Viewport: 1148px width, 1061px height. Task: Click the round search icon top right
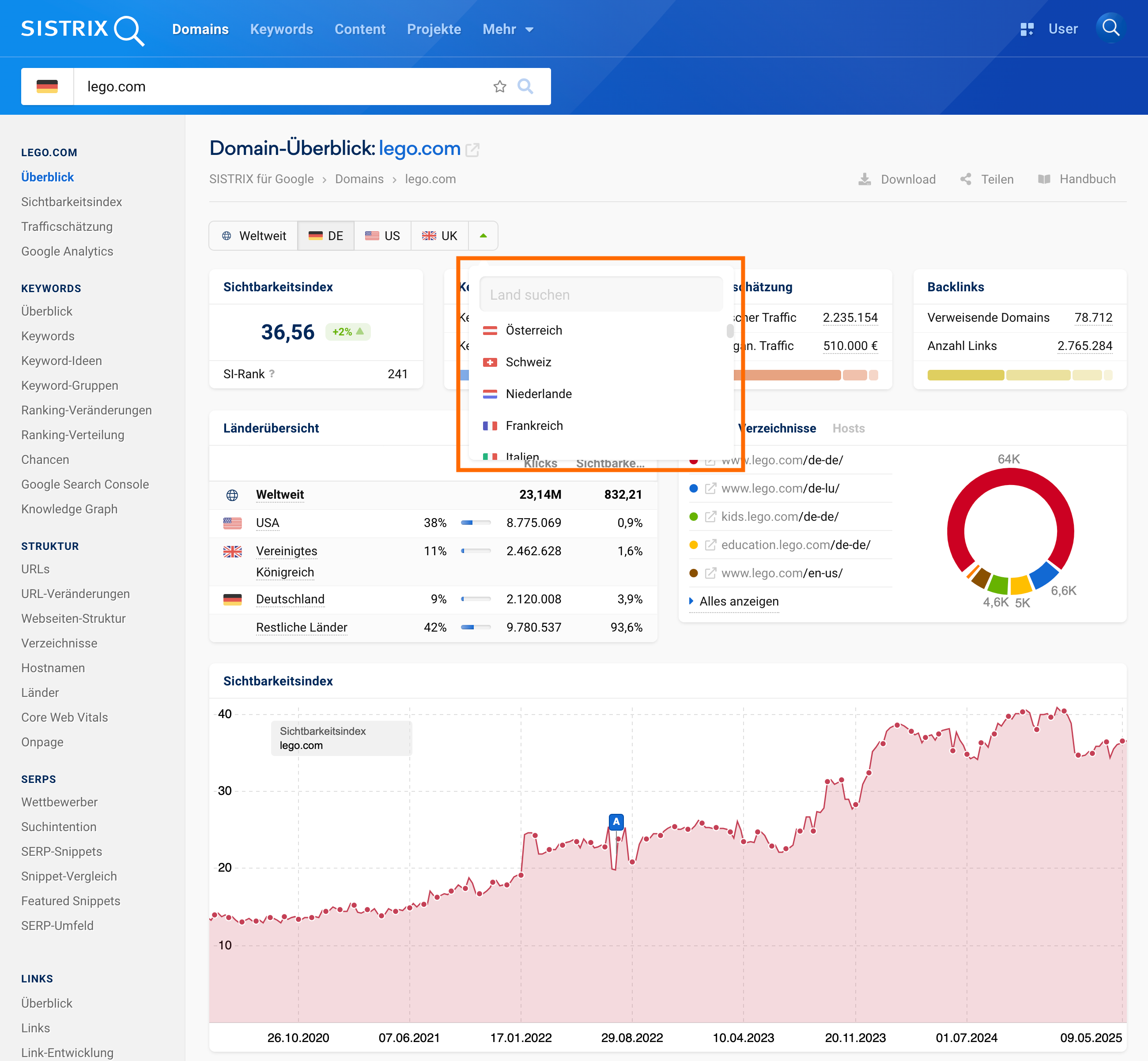pyautogui.click(x=1110, y=28)
